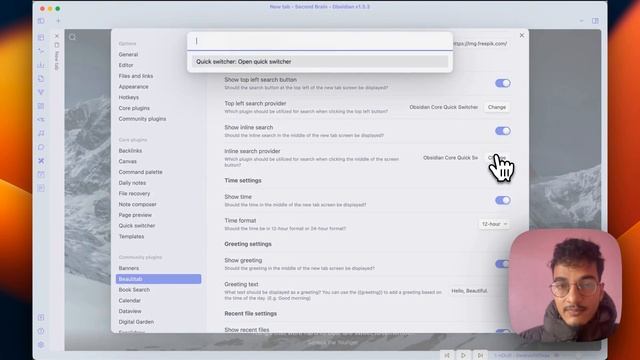Select Canvas plugin settings
The height and width of the screenshot is (360, 640).
pos(127,161)
